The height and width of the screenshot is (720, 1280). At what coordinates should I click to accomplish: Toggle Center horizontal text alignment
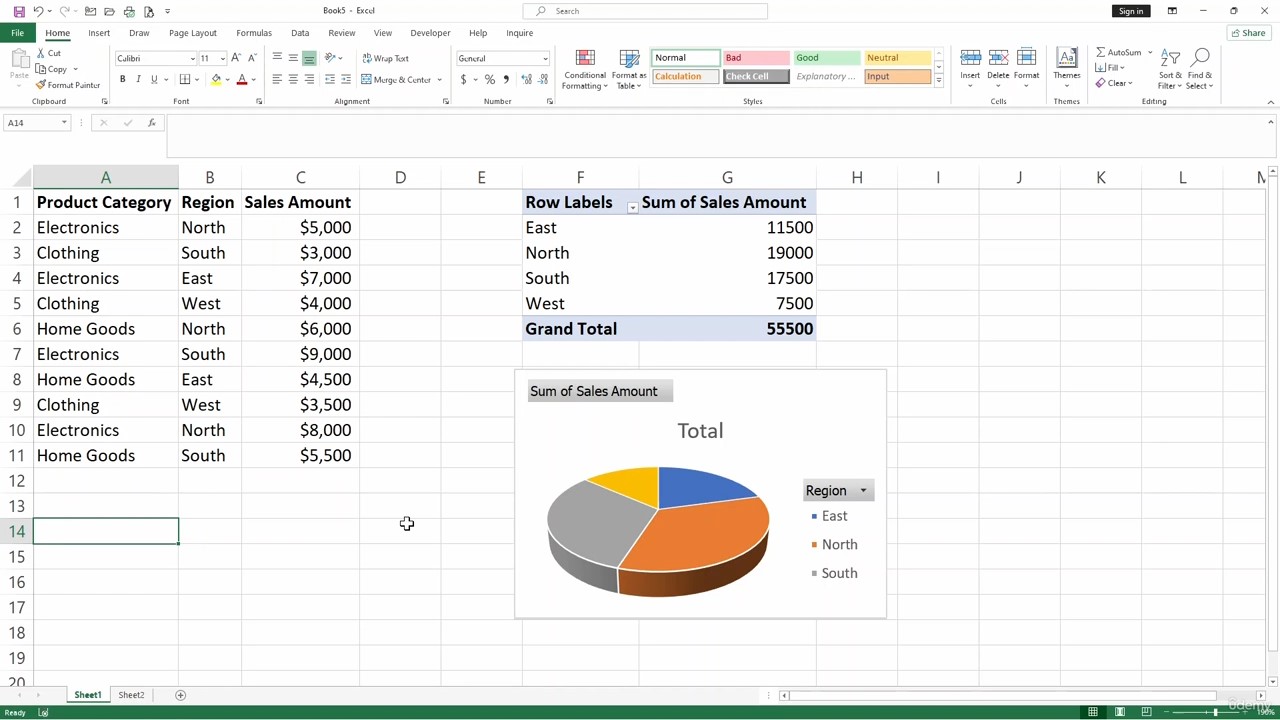(293, 79)
